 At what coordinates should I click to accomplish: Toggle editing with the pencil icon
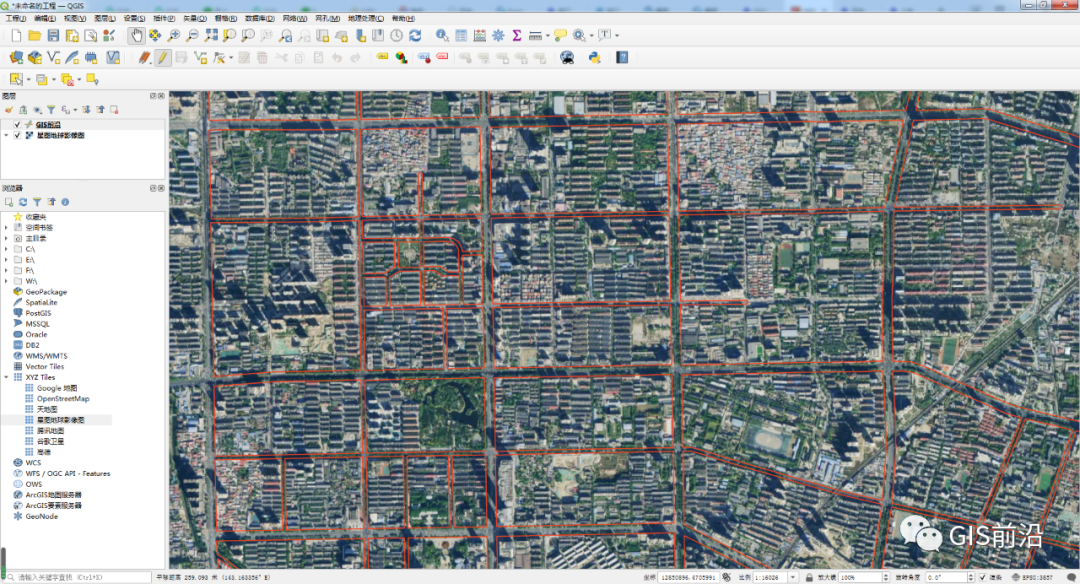[x=164, y=57]
